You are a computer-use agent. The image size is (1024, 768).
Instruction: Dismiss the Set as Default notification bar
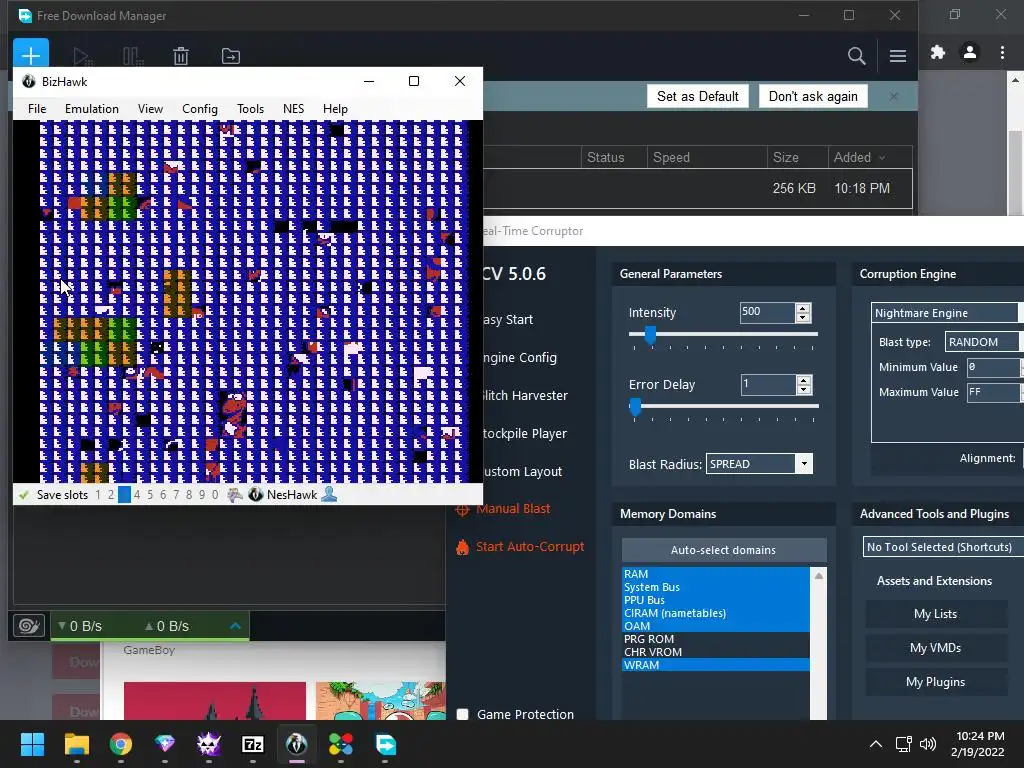coord(893,97)
